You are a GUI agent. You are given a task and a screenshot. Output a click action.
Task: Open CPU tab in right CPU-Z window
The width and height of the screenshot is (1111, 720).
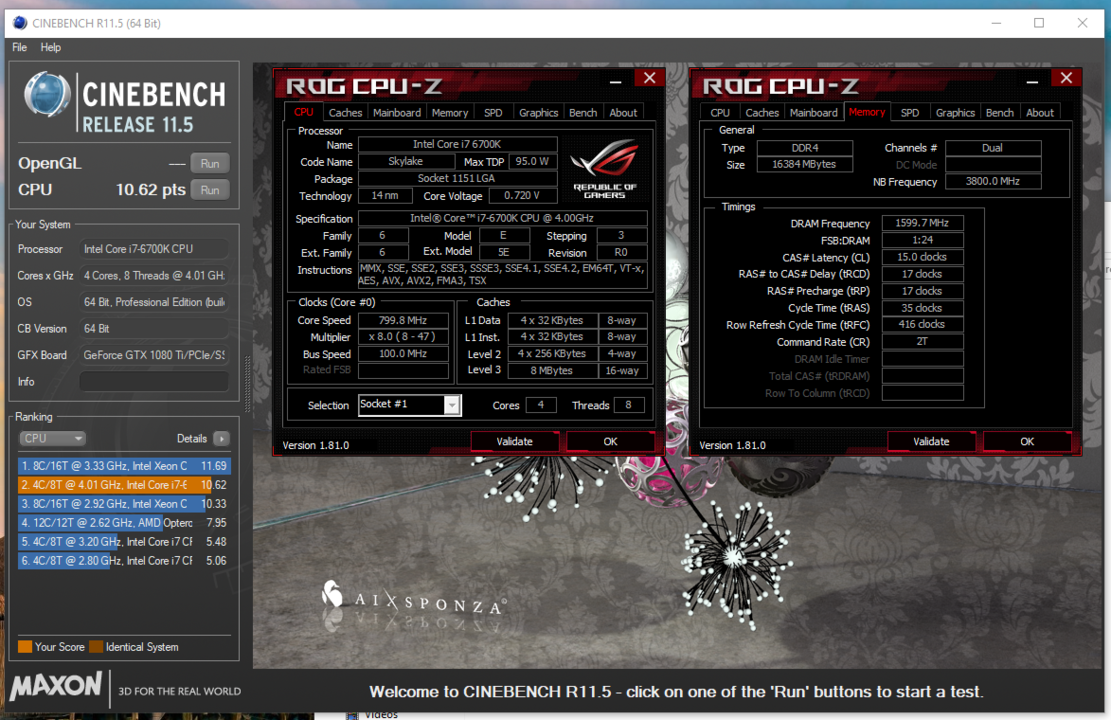pyautogui.click(x=720, y=113)
